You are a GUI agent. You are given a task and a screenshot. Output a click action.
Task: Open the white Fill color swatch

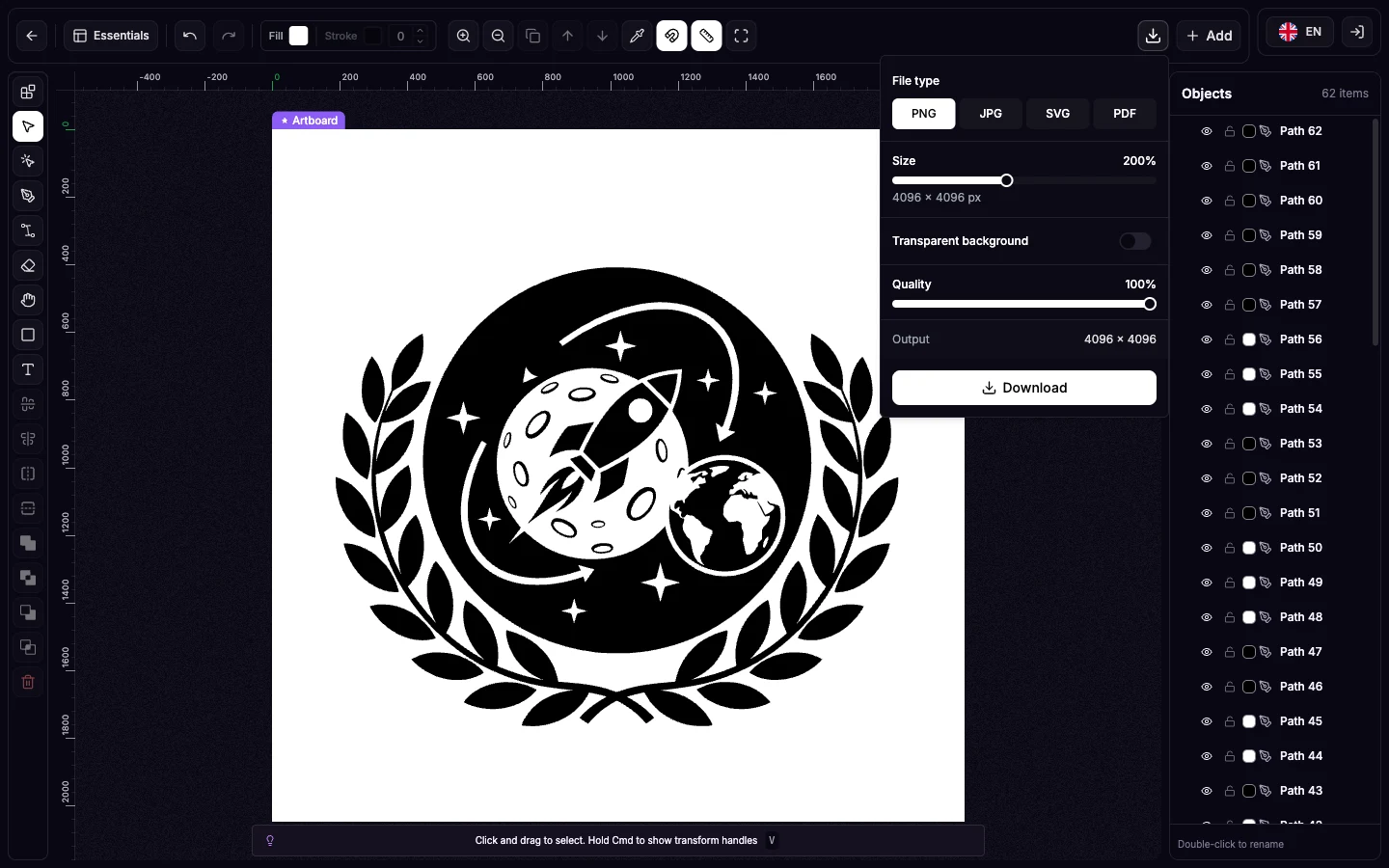(299, 36)
